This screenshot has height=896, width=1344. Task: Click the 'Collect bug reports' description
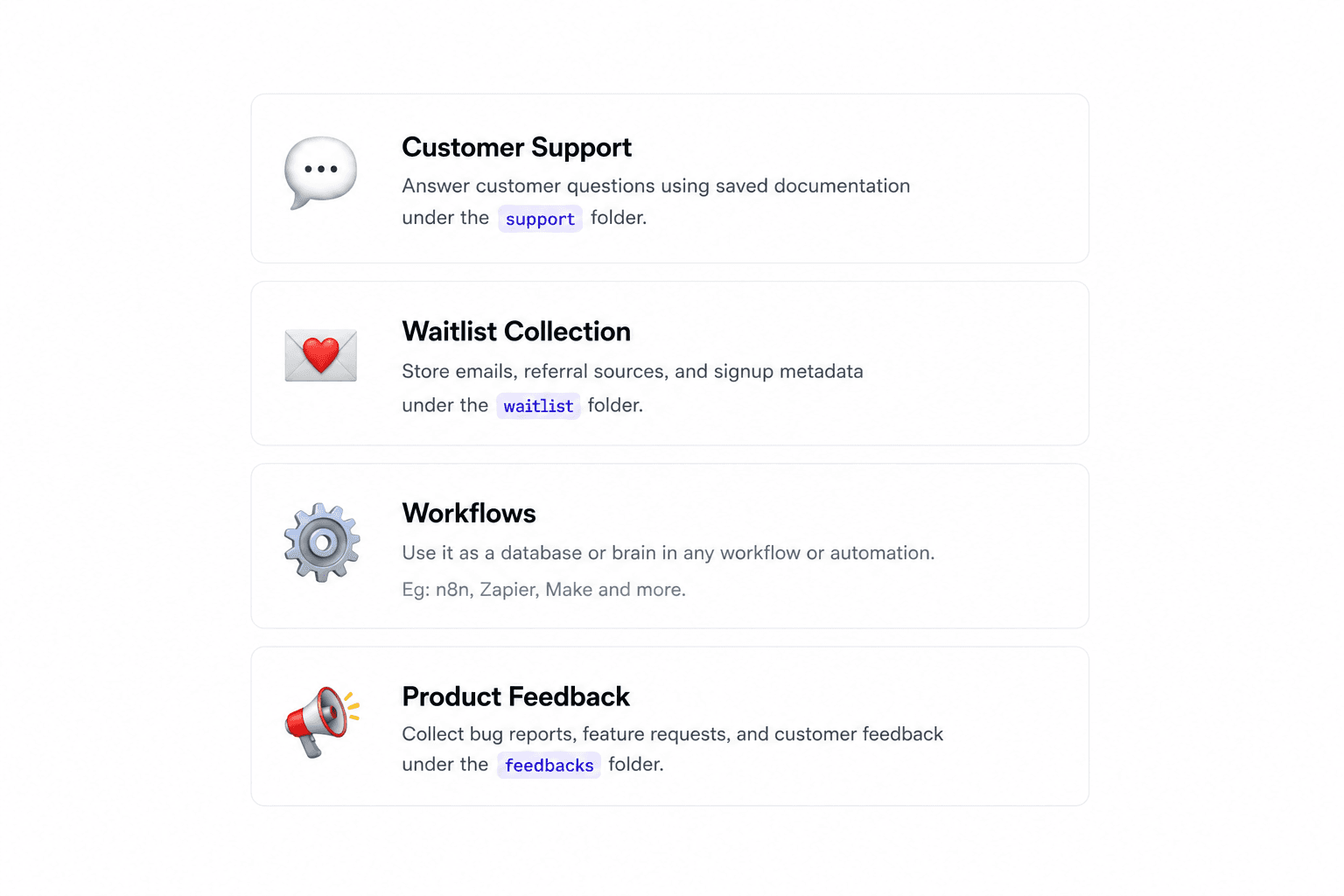click(672, 750)
